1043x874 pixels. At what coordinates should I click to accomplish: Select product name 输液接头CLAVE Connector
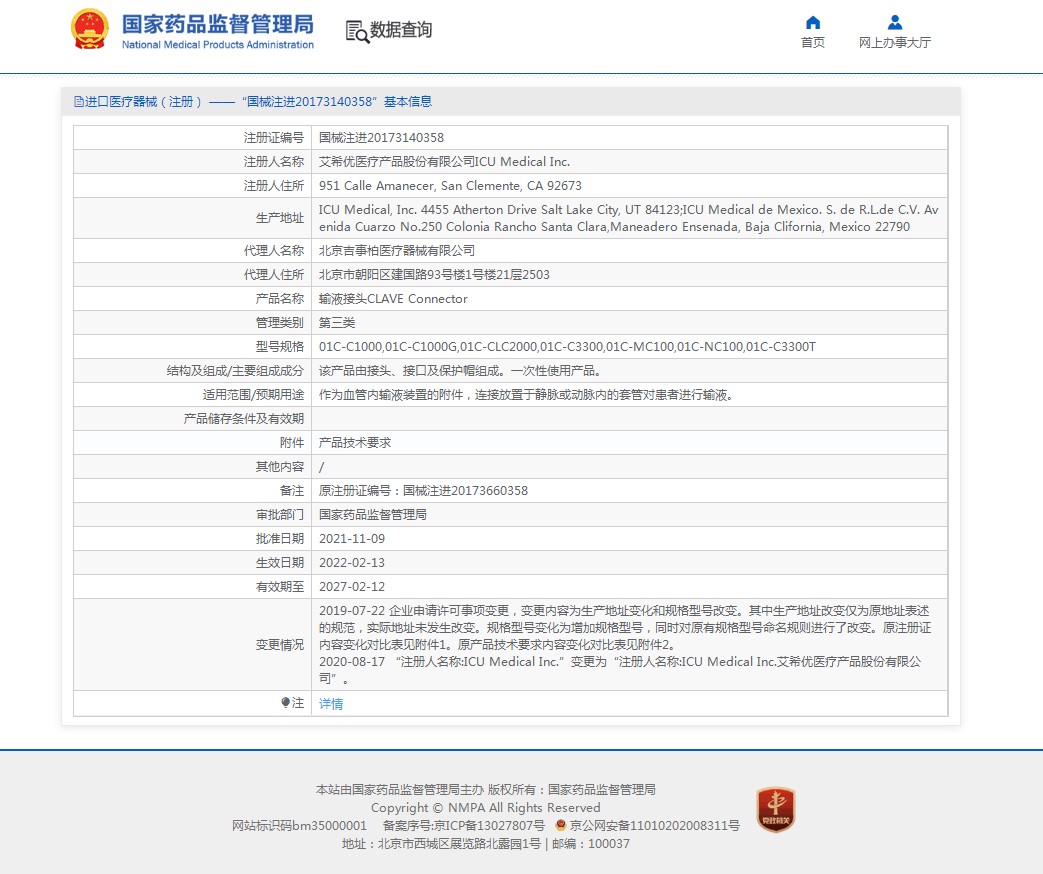point(393,299)
